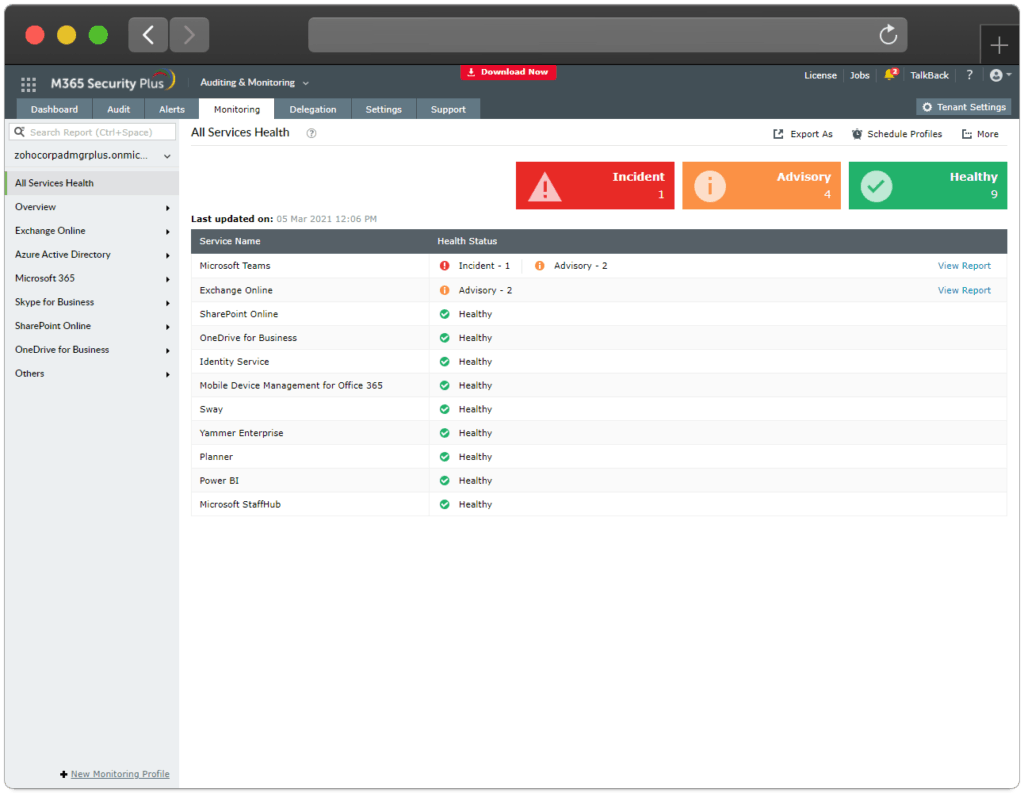The height and width of the screenshot is (793, 1024).
Task: Click the browser address bar
Action: point(607,35)
